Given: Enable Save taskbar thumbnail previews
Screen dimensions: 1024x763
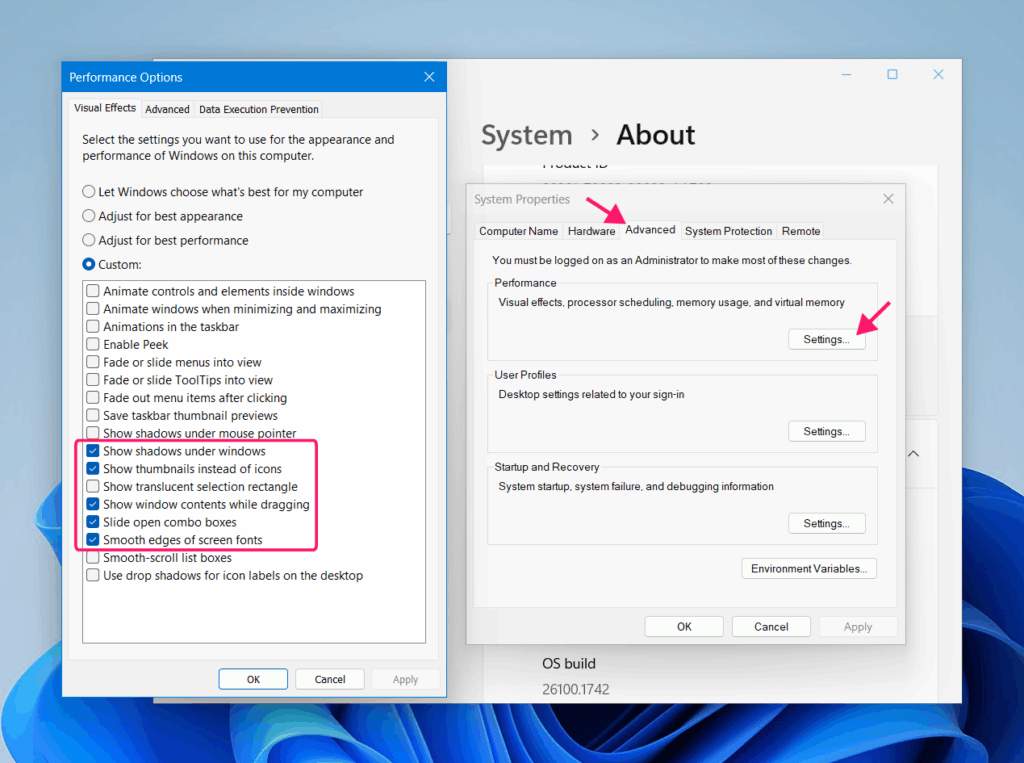Looking at the screenshot, I should coord(93,415).
